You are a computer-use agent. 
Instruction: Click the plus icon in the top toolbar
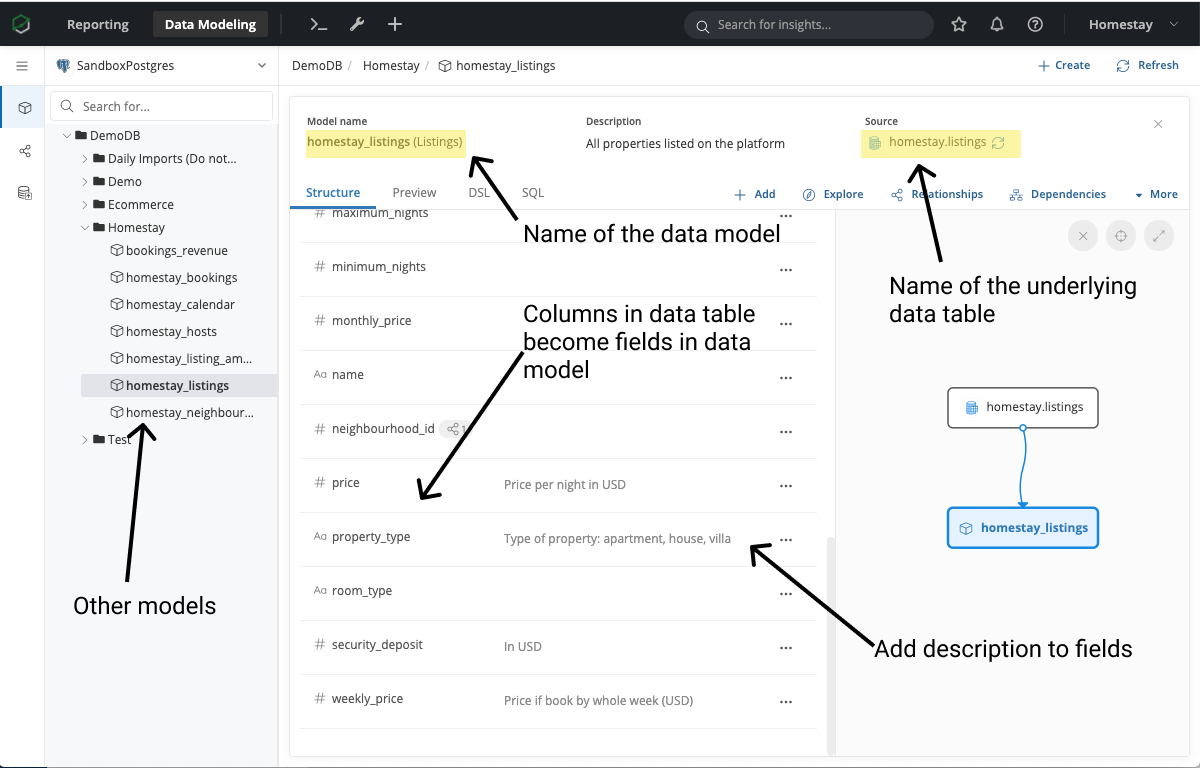[x=394, y=24]
